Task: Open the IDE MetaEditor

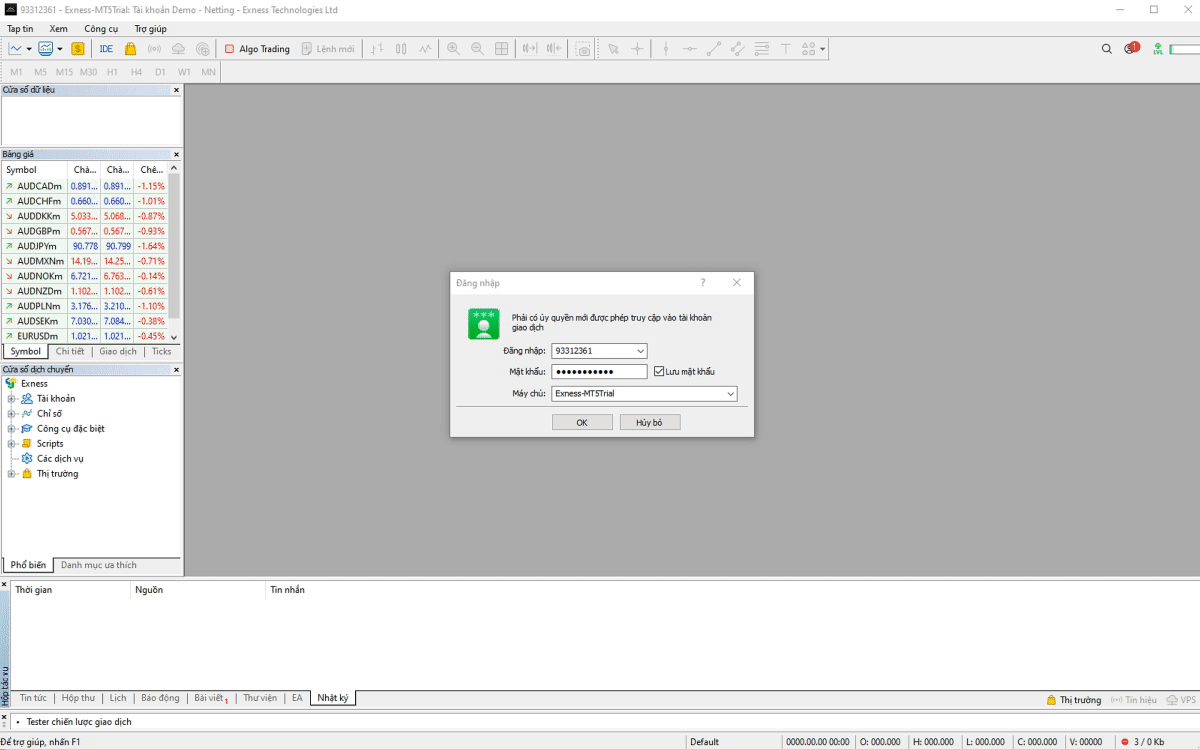Action: [106, 48]
